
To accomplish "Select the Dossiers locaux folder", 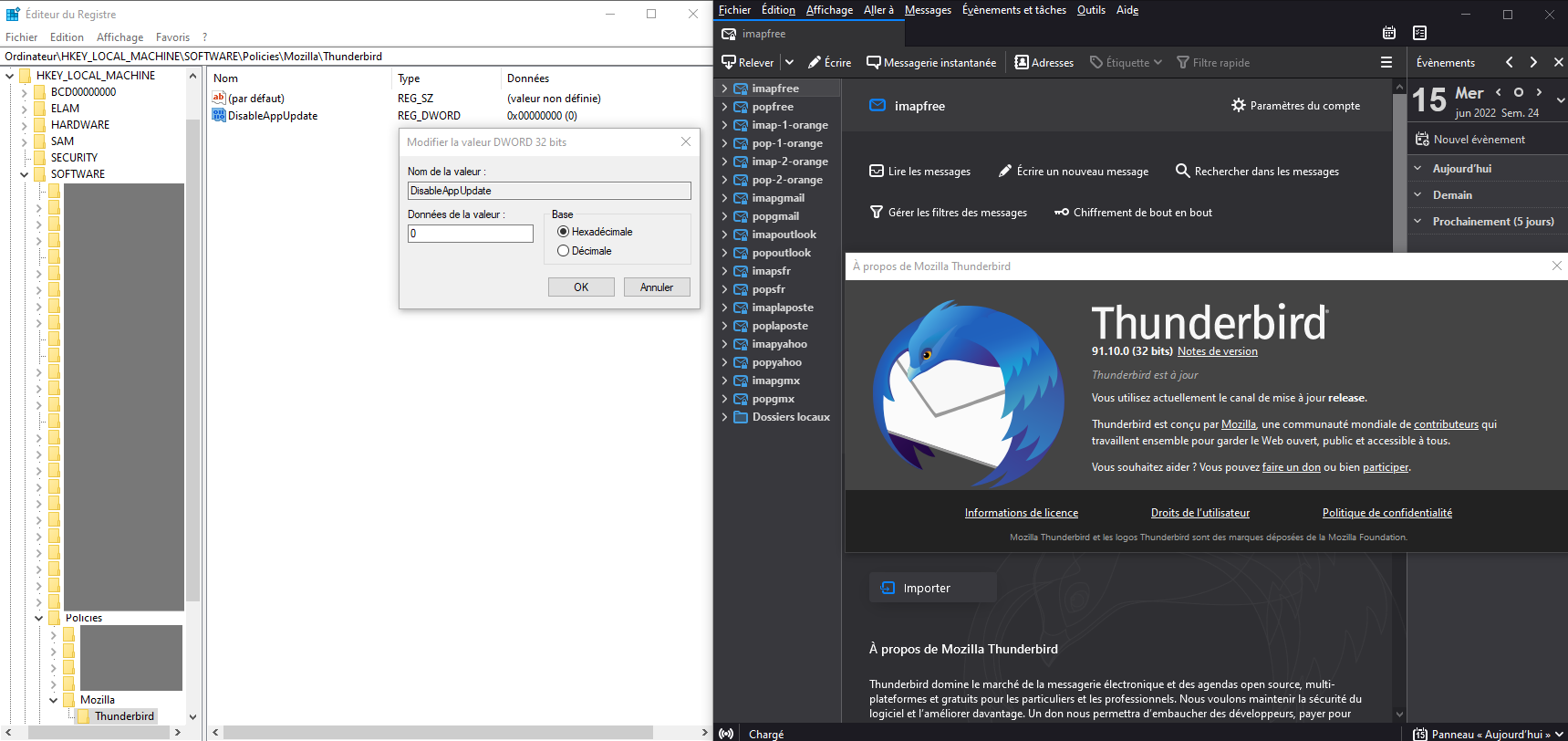I will coord(791,417).
